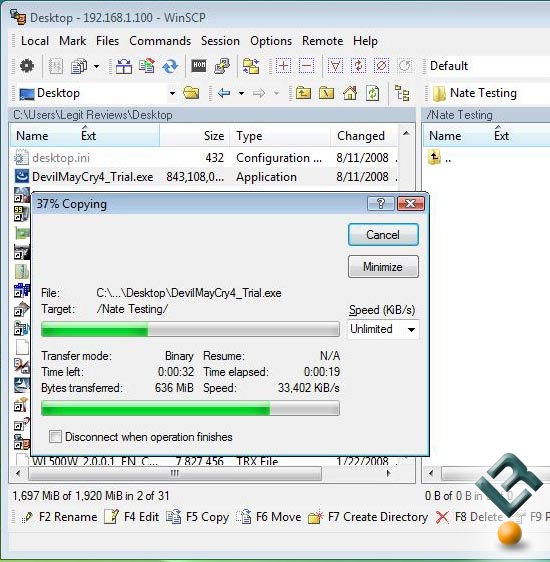
Task: Click the Select Files plus icon
Action: [283, 66]
